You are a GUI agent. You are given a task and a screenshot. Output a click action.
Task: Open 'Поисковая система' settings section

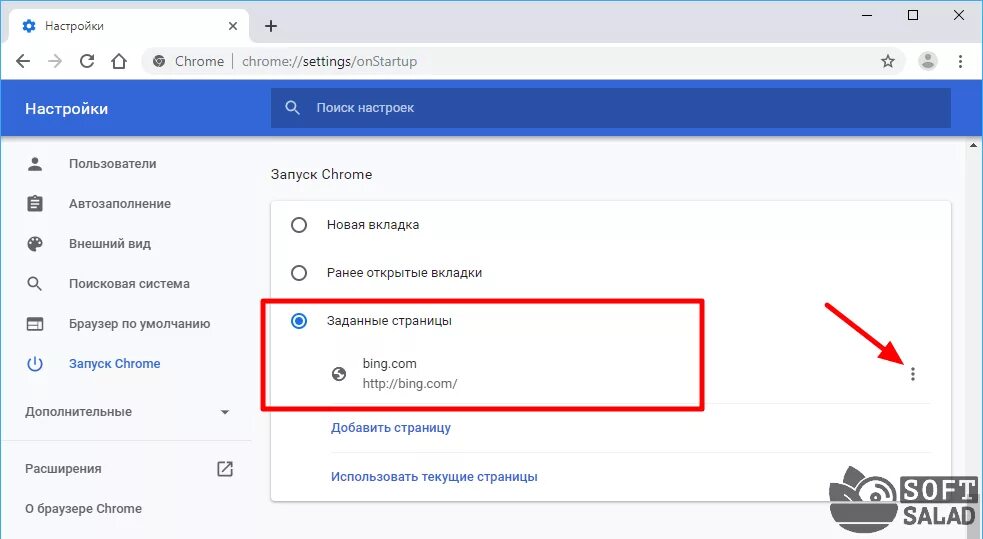click(128, 284)
